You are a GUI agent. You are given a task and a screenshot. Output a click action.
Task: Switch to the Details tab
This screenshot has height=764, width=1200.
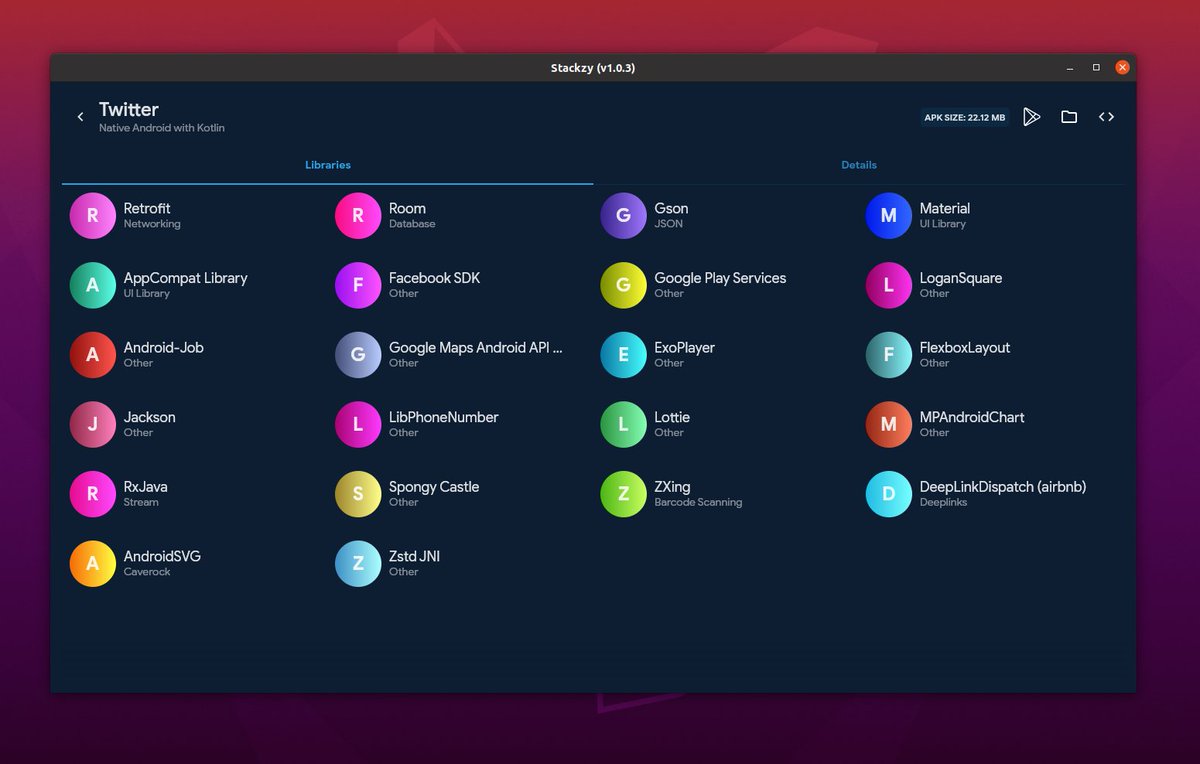point(859,165)
